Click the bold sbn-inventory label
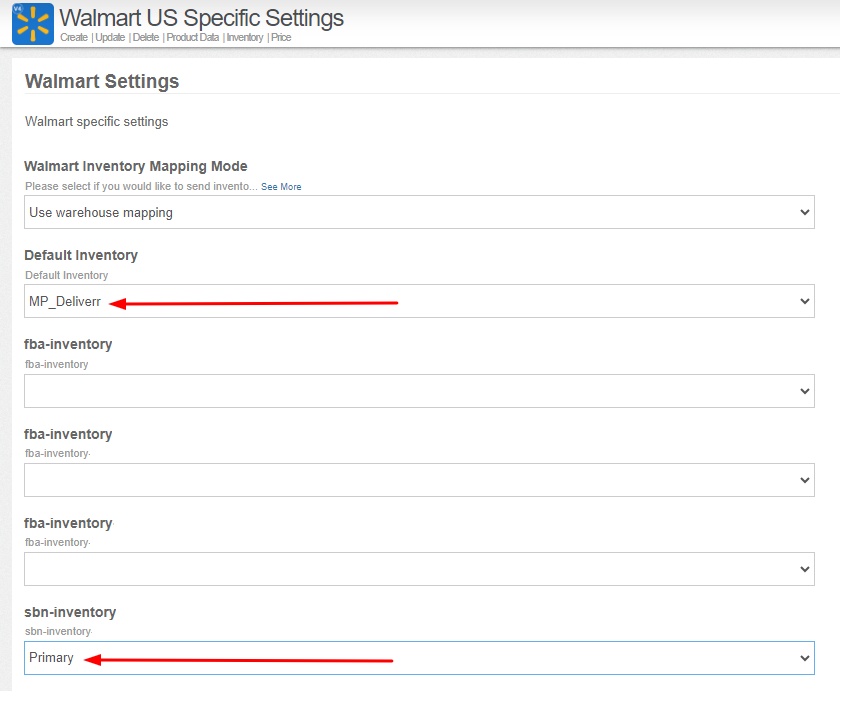This screenshot has width=844, height=708. pos(70,612)
